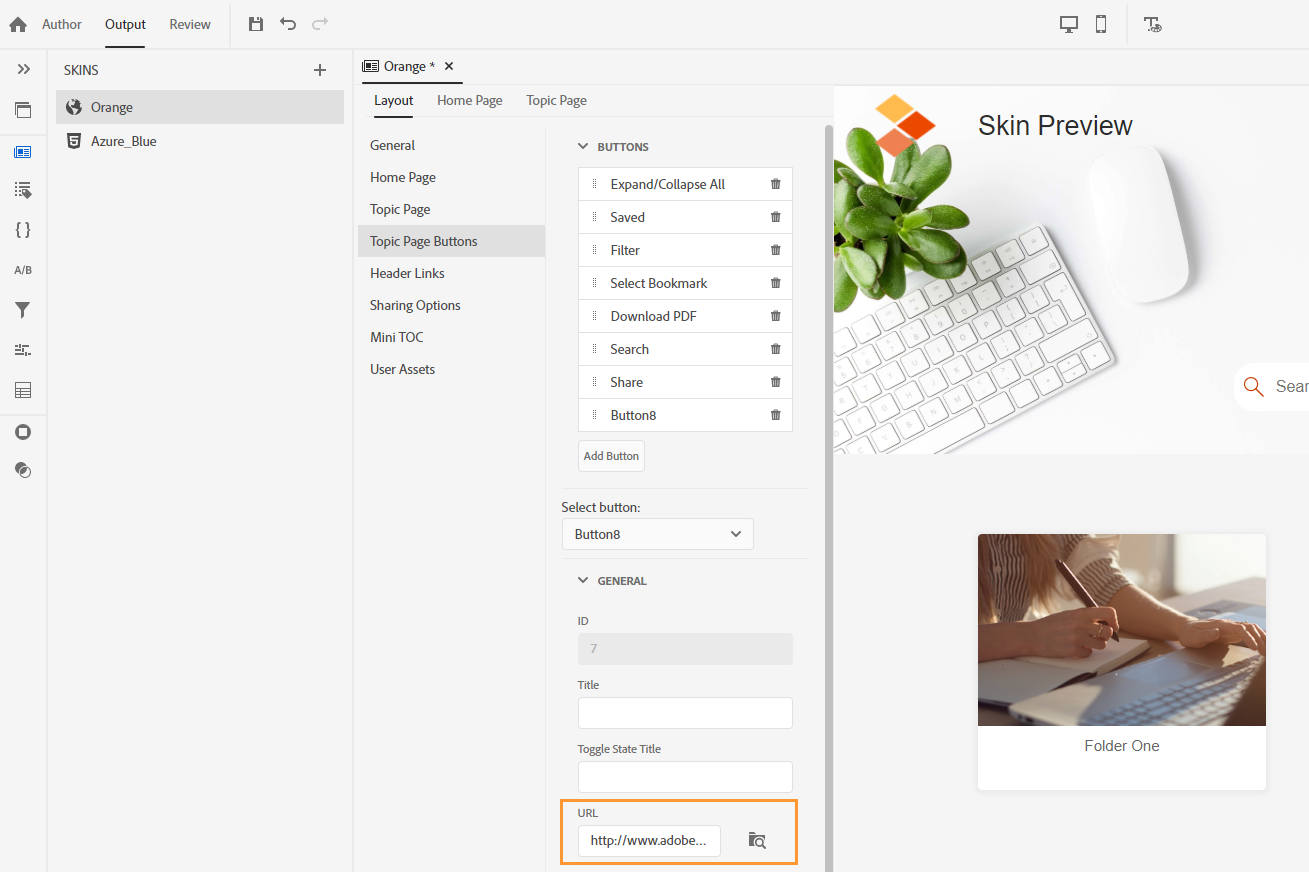Viewport: 1309px width, 872px height.
Task: Select the Expand/Collapse All button row
Action: tap(685, 184)
